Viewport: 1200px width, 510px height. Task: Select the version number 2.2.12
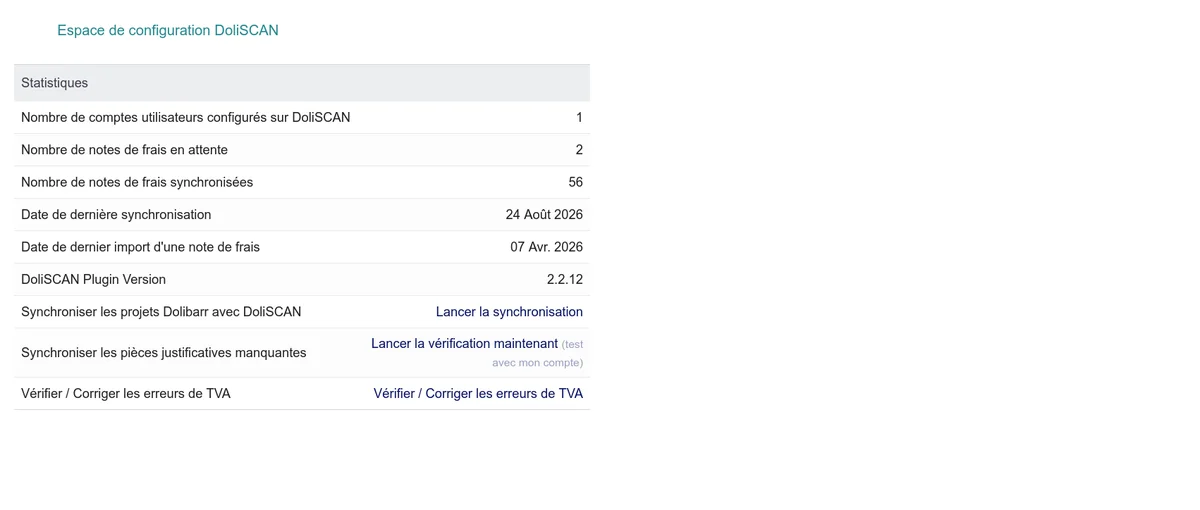pos(565,280)
